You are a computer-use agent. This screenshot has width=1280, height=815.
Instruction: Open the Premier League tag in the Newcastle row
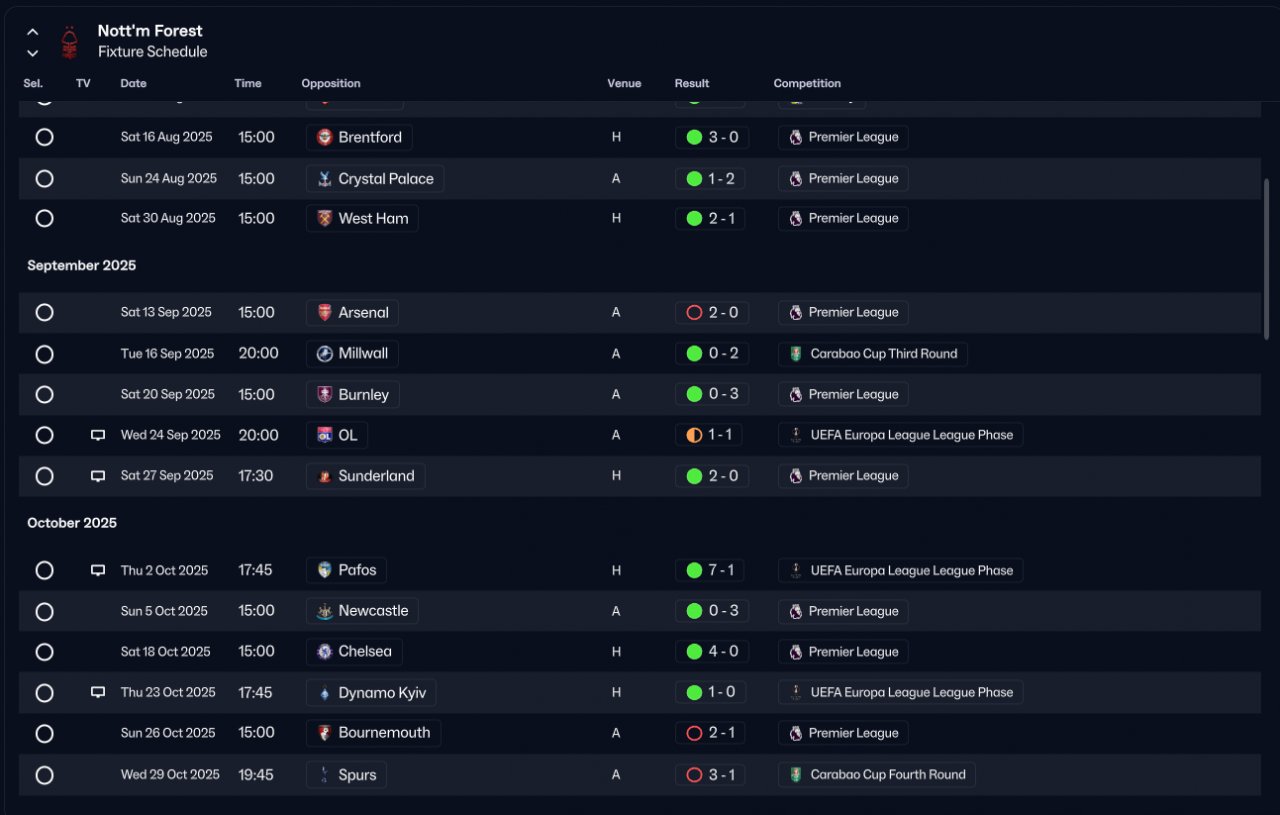pyautogui.click(x=843, y=611)
